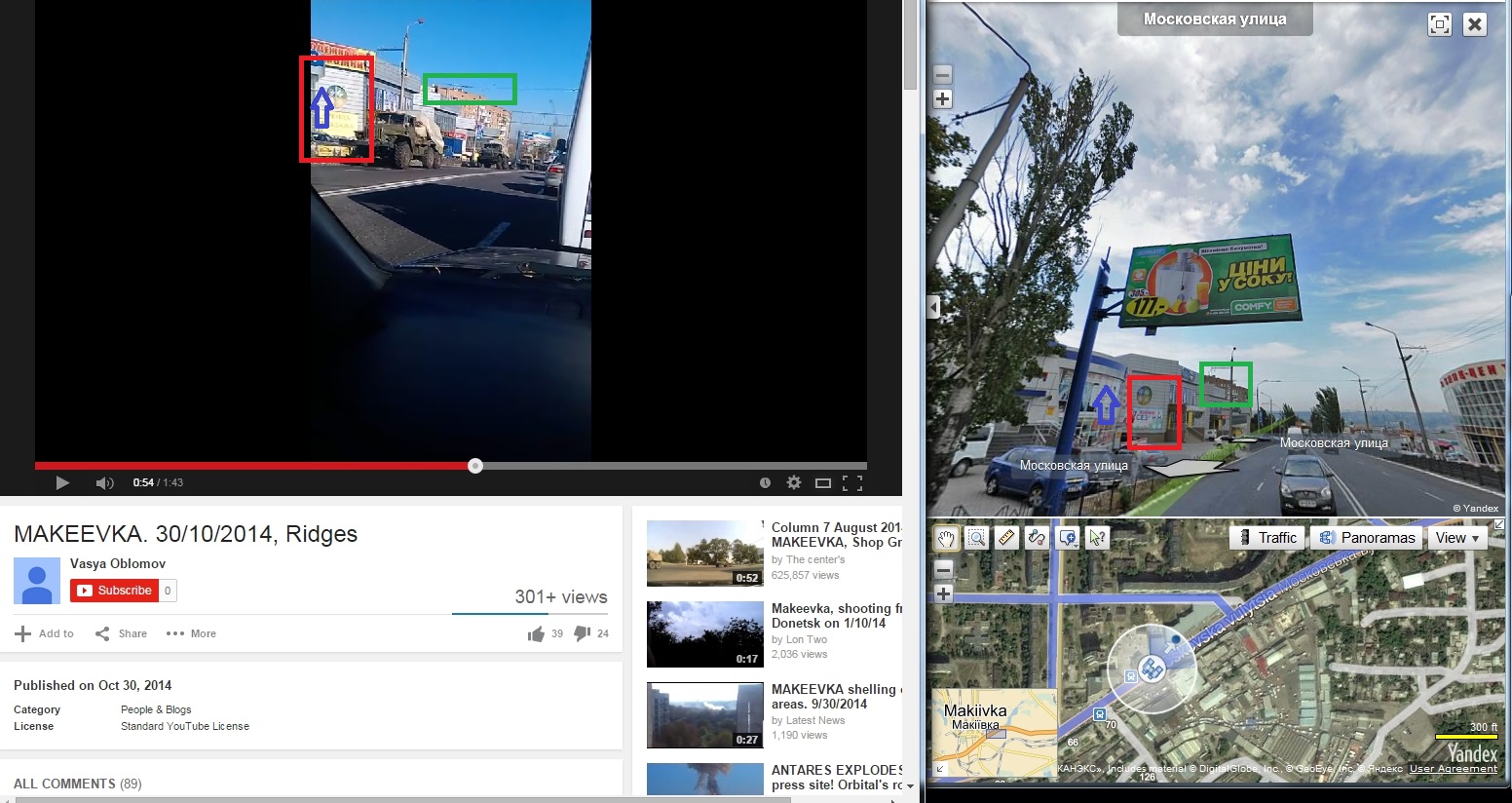Screen dimensions: 1512x803
Task: Open the View dropdown on map
Action: point(1456,538)
